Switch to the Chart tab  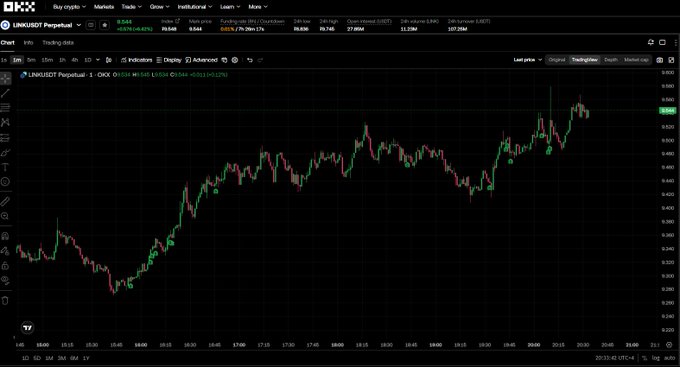pyautogui.click(x=7, y=43)
